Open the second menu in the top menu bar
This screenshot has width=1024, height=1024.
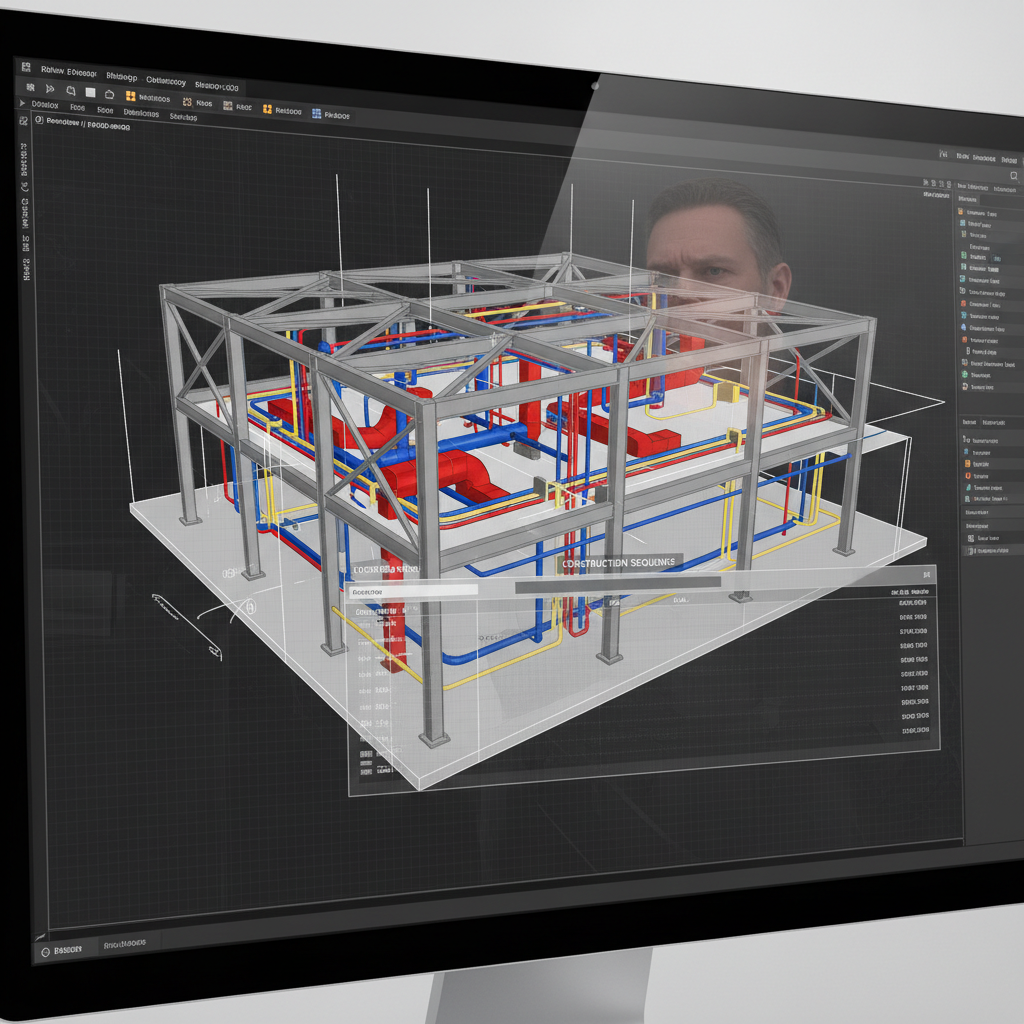121,76
